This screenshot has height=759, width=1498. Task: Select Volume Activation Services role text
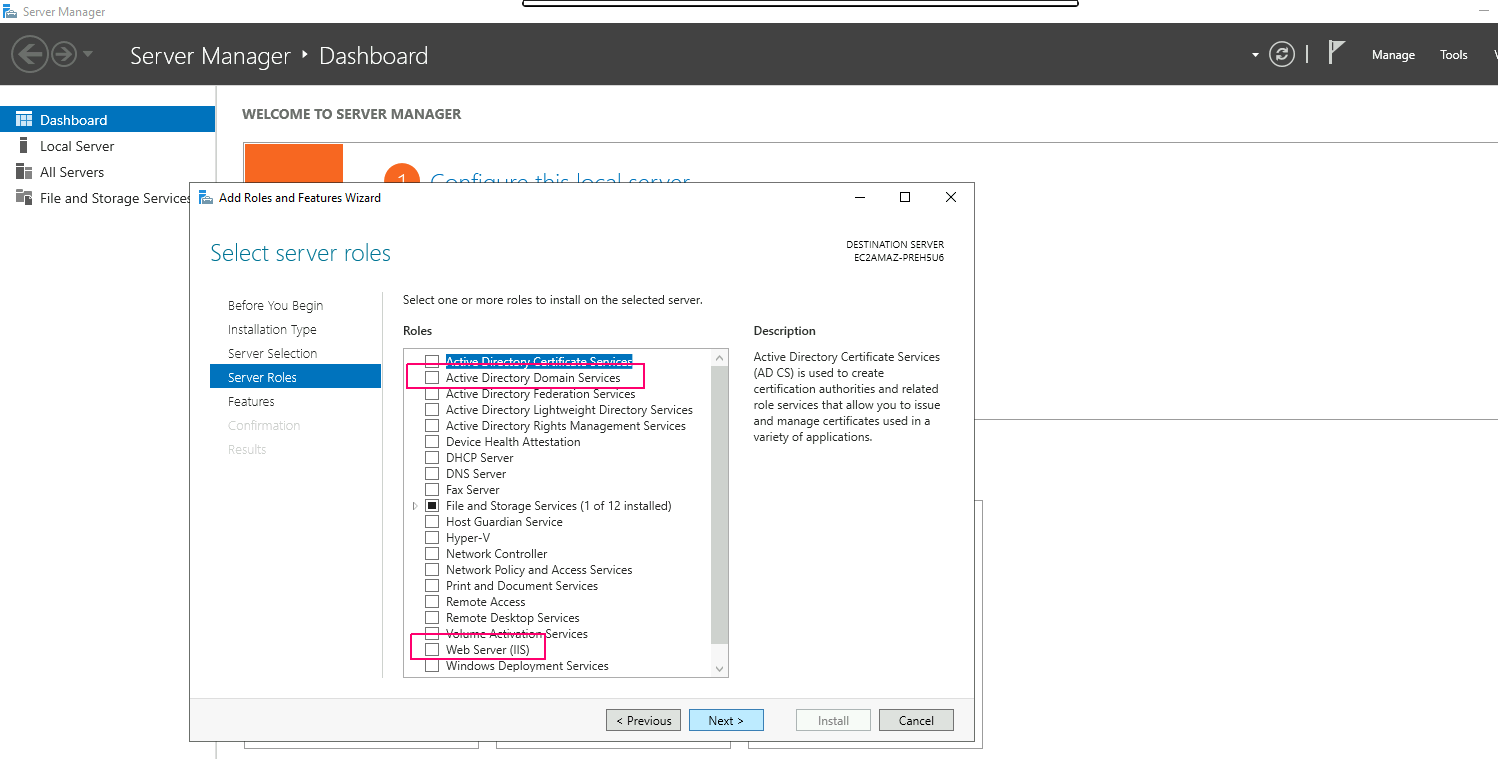(x=517, y=634)
